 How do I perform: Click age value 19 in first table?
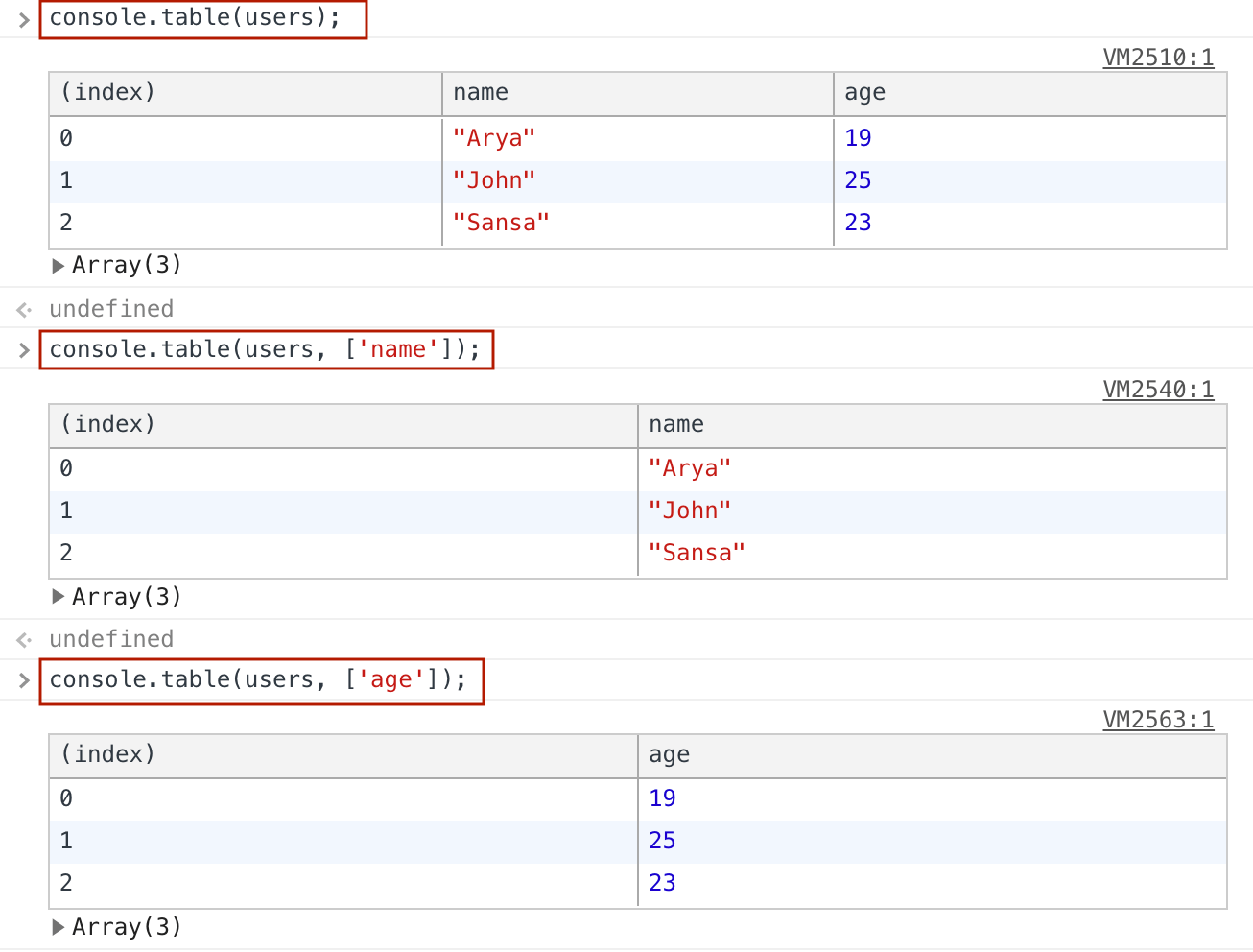[858, 138]
